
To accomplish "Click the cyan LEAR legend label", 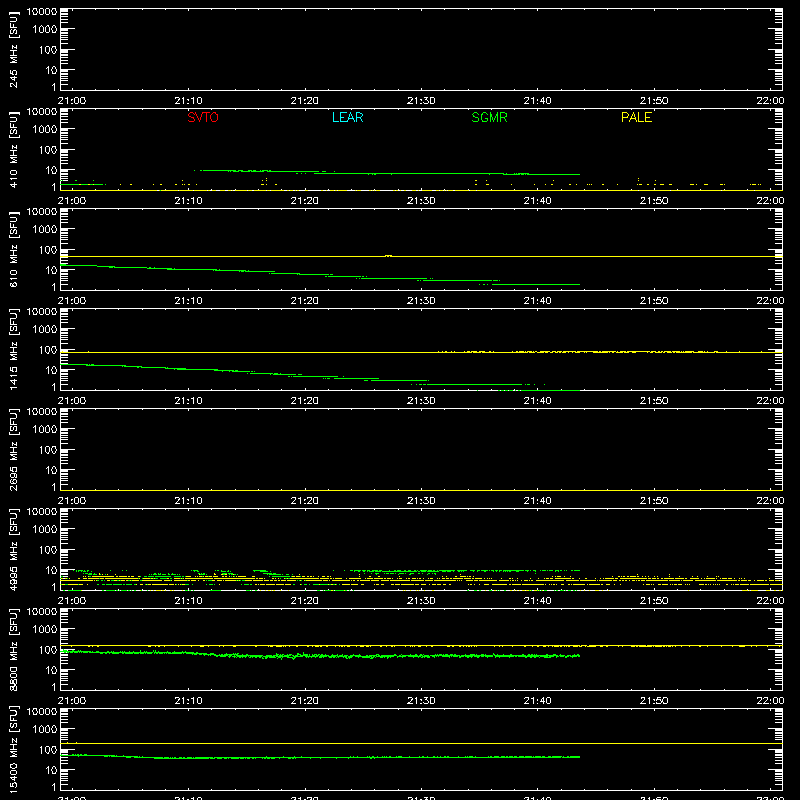I will click(x=347, y=117).
